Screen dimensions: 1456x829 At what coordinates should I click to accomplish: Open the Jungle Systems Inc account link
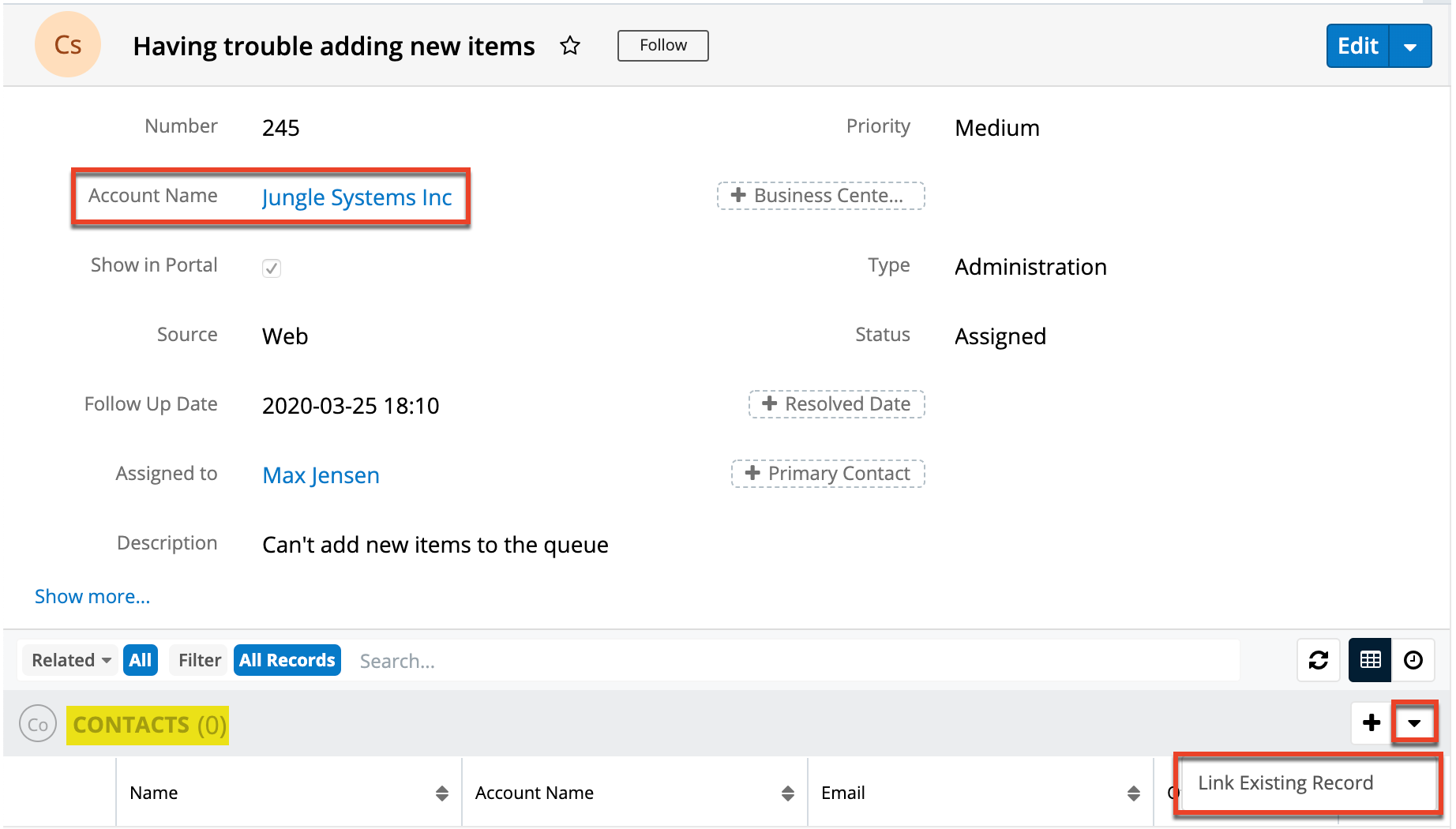click(357, 197)
